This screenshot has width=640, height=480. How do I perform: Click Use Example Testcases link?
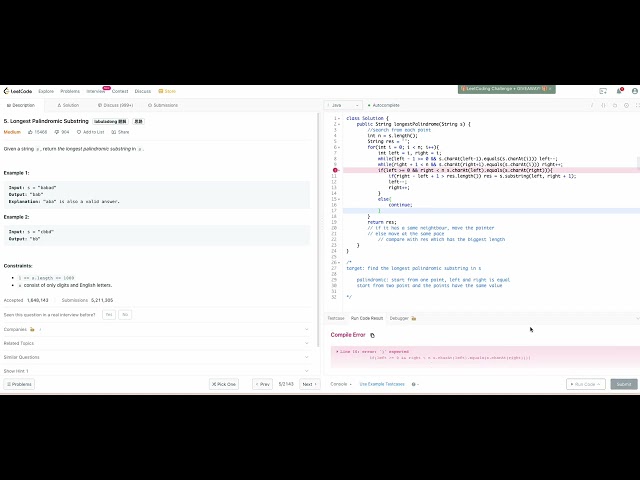point(382,384)
